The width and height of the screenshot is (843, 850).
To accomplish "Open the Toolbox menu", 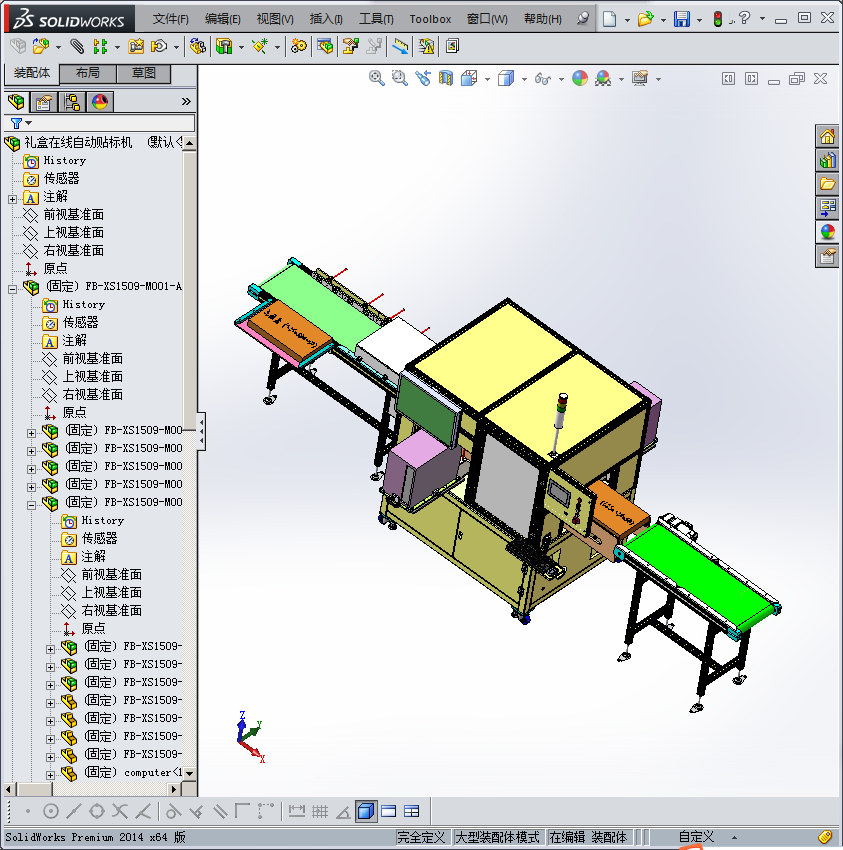I will tap(430, 19).
